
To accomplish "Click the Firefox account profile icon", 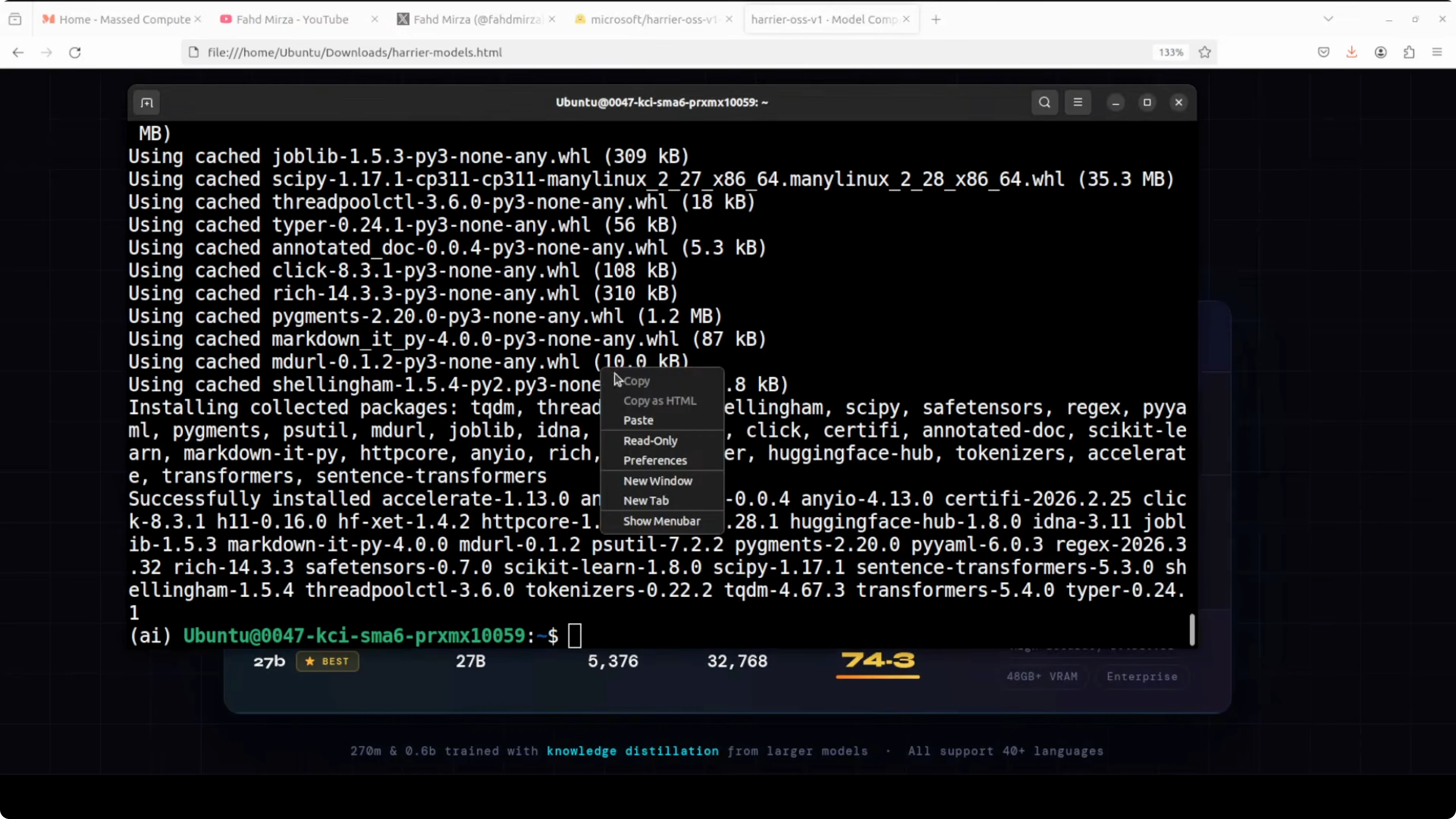I will [1380, 53].
